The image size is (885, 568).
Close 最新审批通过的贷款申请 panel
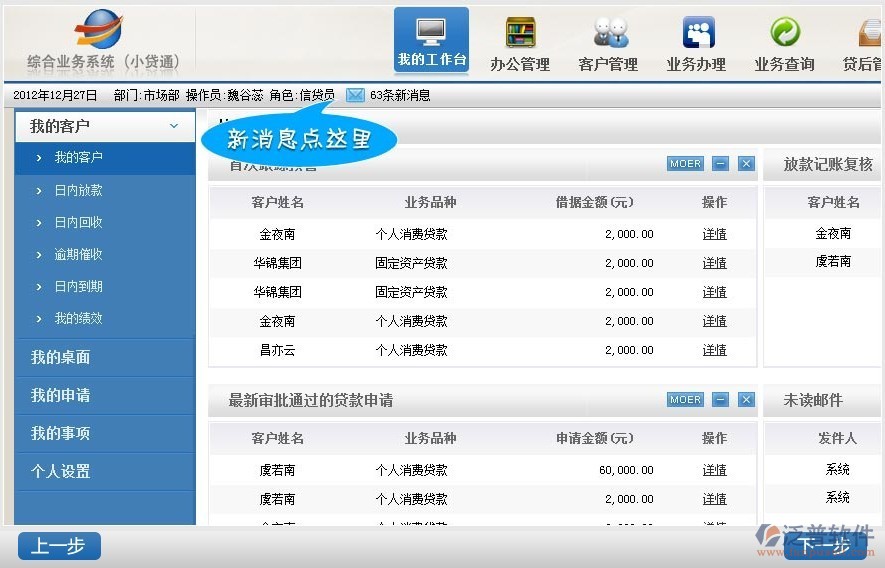pyautogui.click(x=746, y=400)
